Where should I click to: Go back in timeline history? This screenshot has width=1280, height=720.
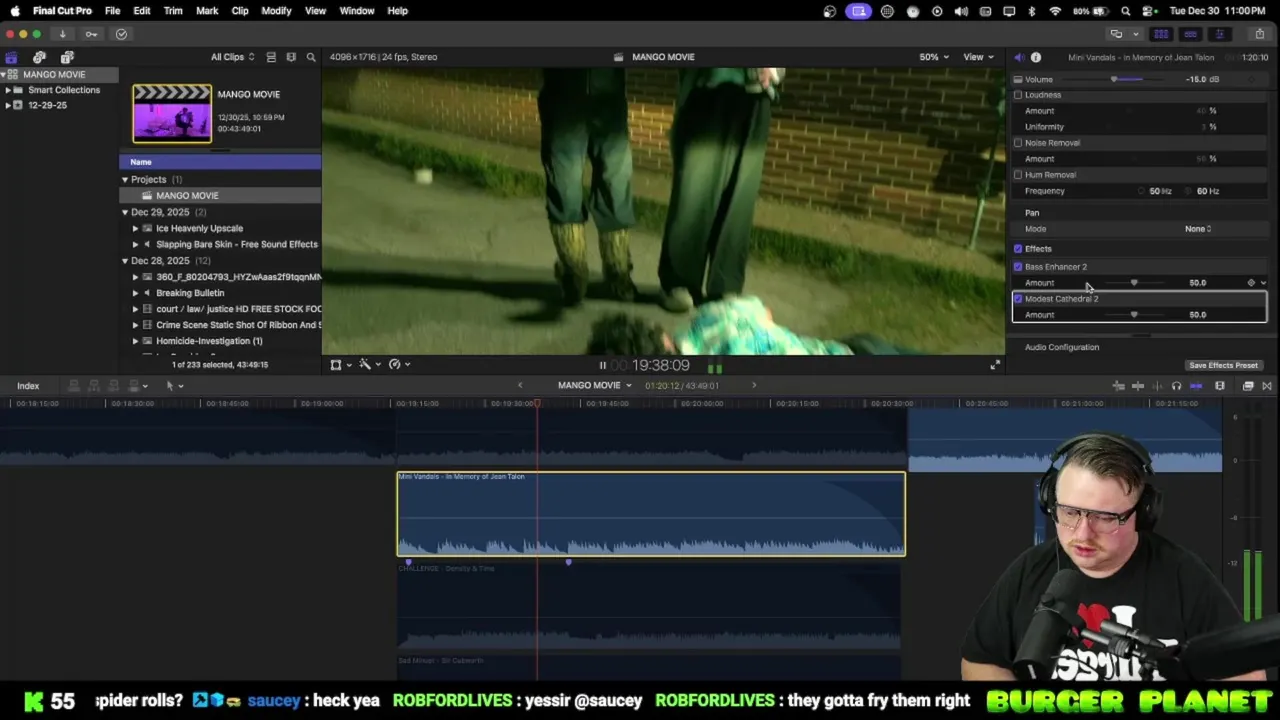pyautogui.click(x=520, y=386)
